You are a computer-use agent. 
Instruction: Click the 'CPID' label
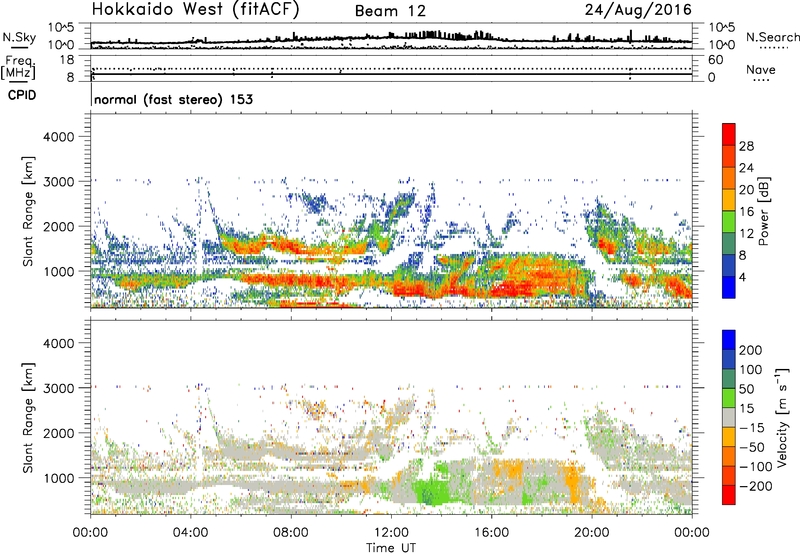pos(22,95)
